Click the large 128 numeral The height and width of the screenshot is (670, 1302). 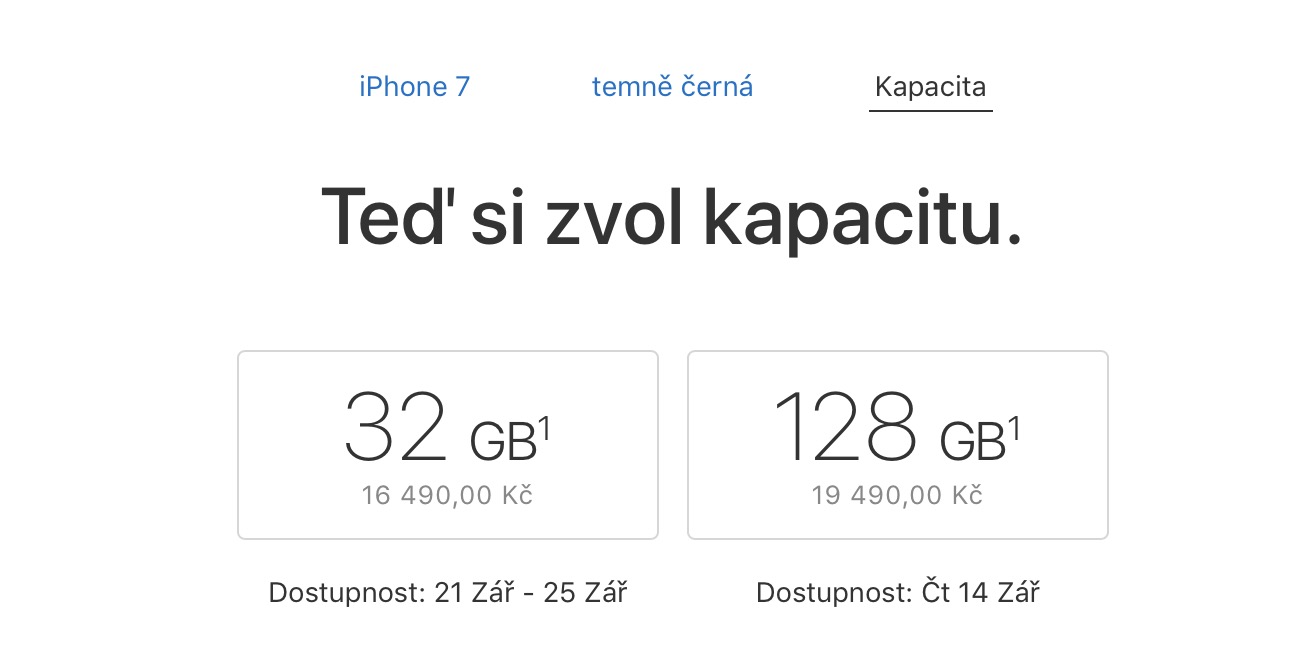[846, 427]
